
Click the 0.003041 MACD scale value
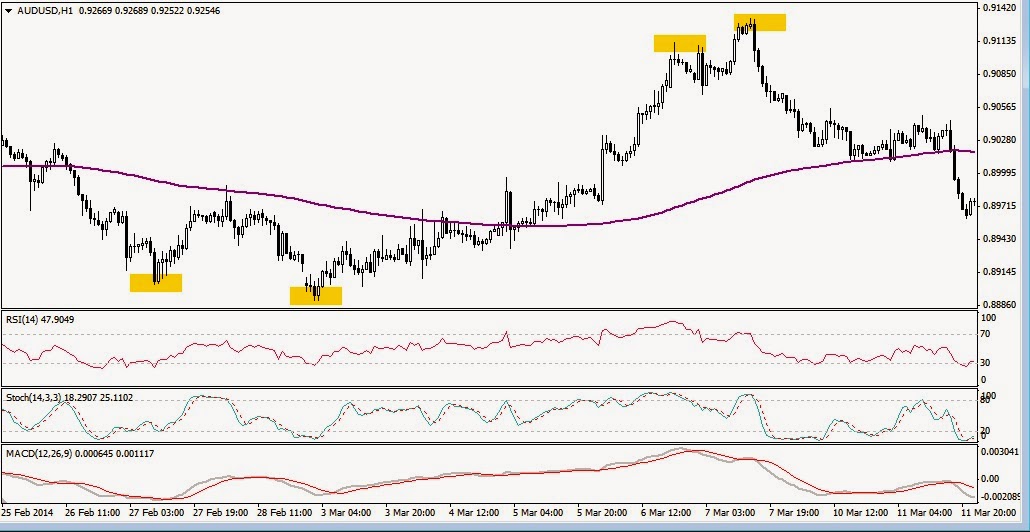(x=1001, y=453)
